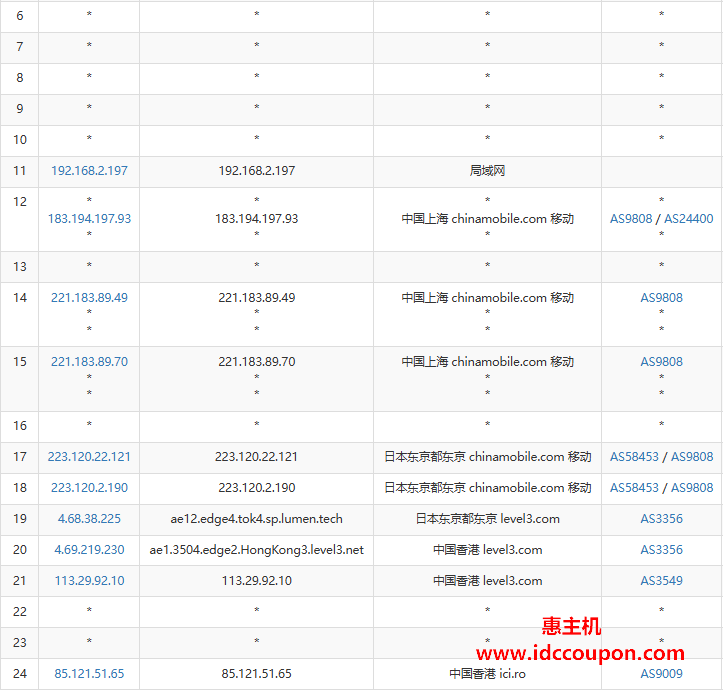723x691 pixels.
Task: Click the blue 223.120.2.190 IP link
Action: coord(89,488)
